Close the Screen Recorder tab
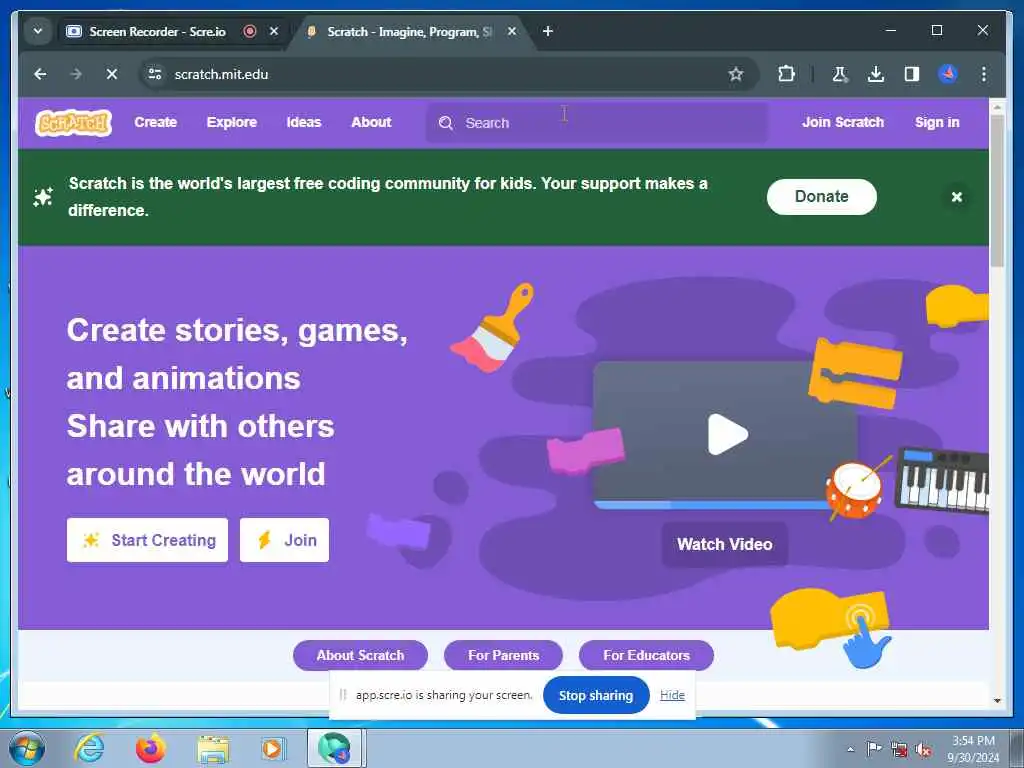This screenshot has width=1024, height=768. tap(274, 31)
